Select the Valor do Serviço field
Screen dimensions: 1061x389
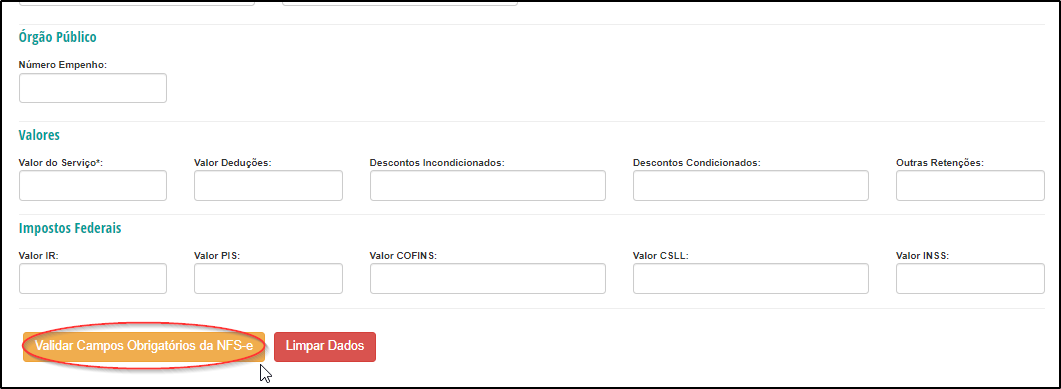[93, 185]
